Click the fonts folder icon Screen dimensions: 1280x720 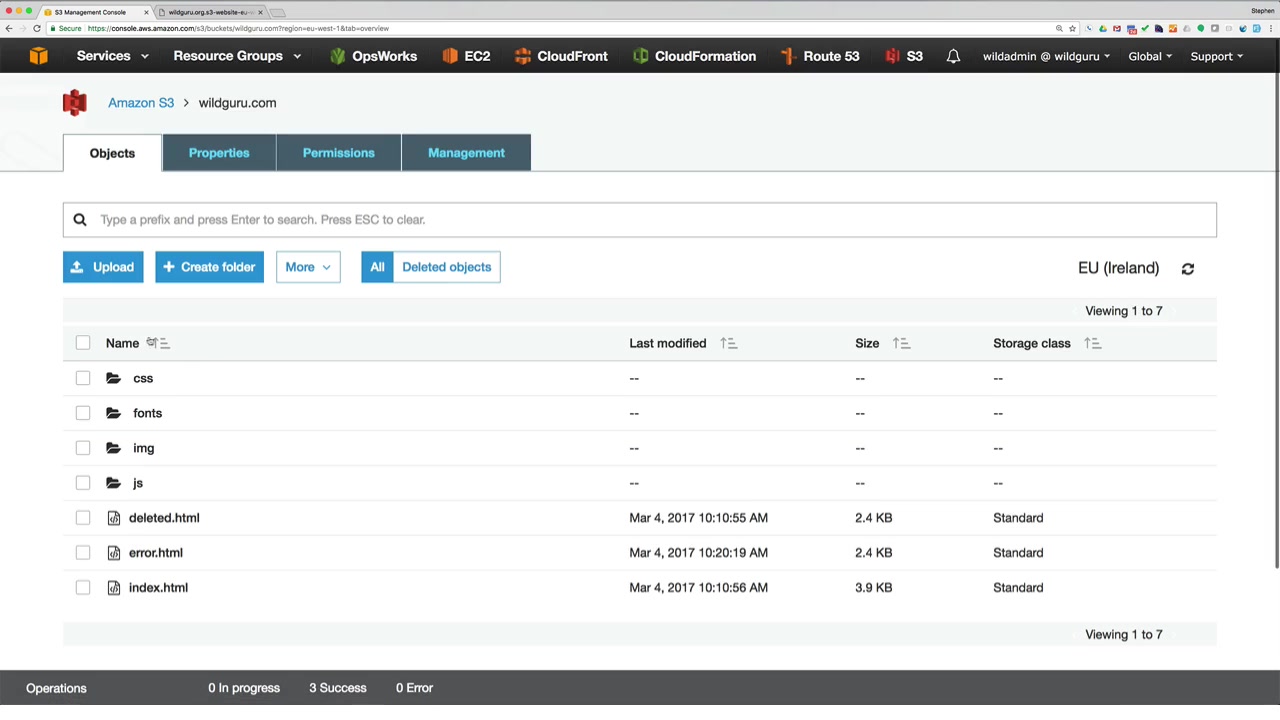[x=113, y=413]
